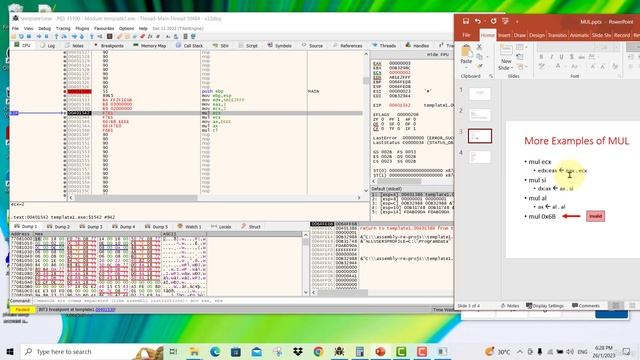Viewport: 640px width, 360px height.
Task: Expand the Clipboard dialog launcher
Action: pyautogui.click(x=491, y=76)
